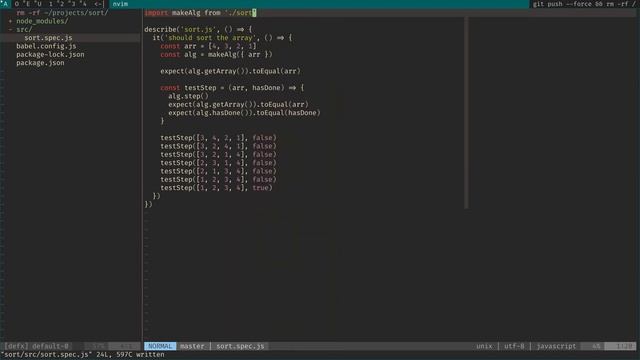The image size is (640, 360).
Task: Click the javascript filetype indicator
Action: pyautogui.click(x=556, y=346)
